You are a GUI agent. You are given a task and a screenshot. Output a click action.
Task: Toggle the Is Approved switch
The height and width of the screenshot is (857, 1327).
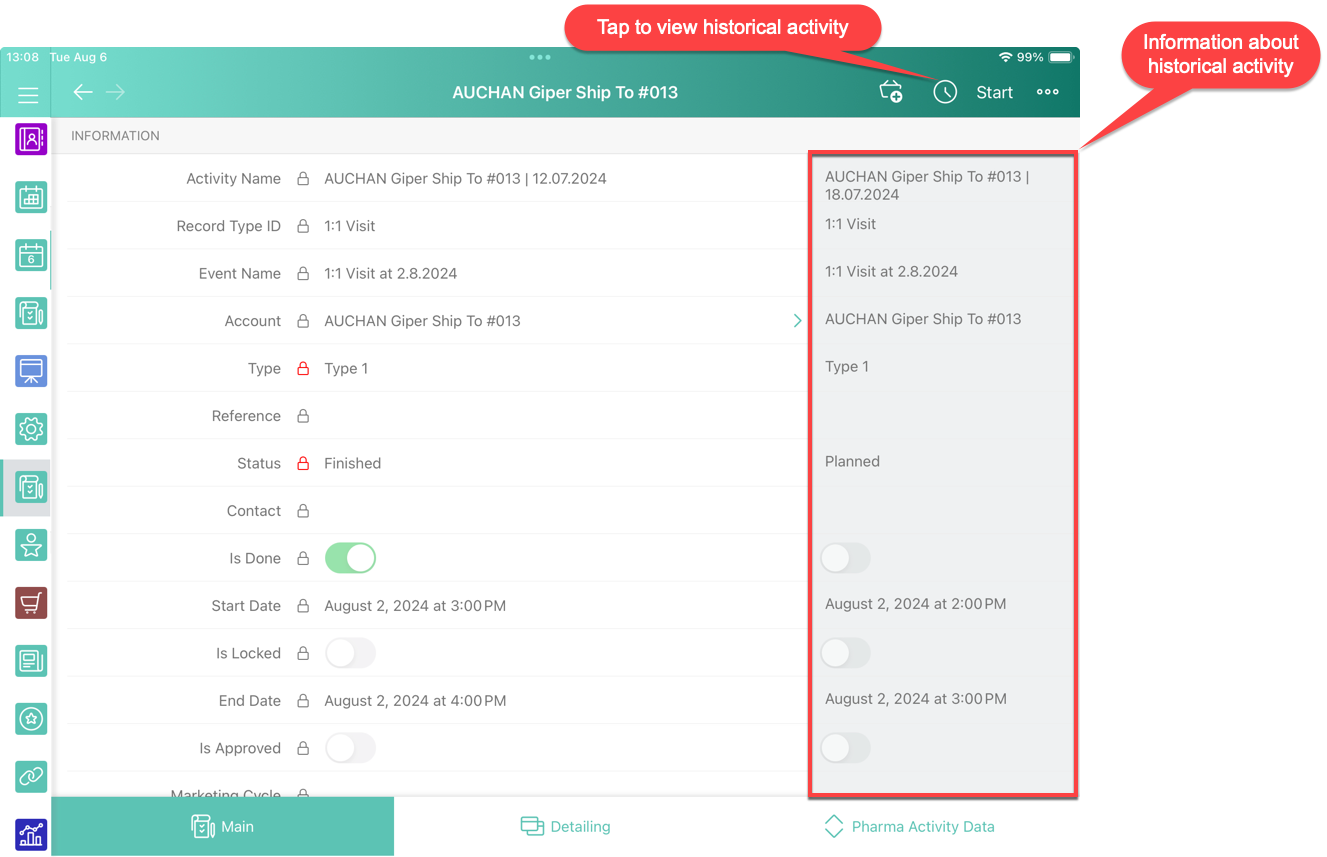(350, 748)
